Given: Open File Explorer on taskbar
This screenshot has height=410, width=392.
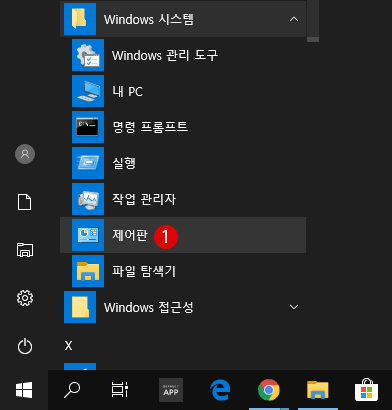Looking at the screenshot, I should (318, 390).
